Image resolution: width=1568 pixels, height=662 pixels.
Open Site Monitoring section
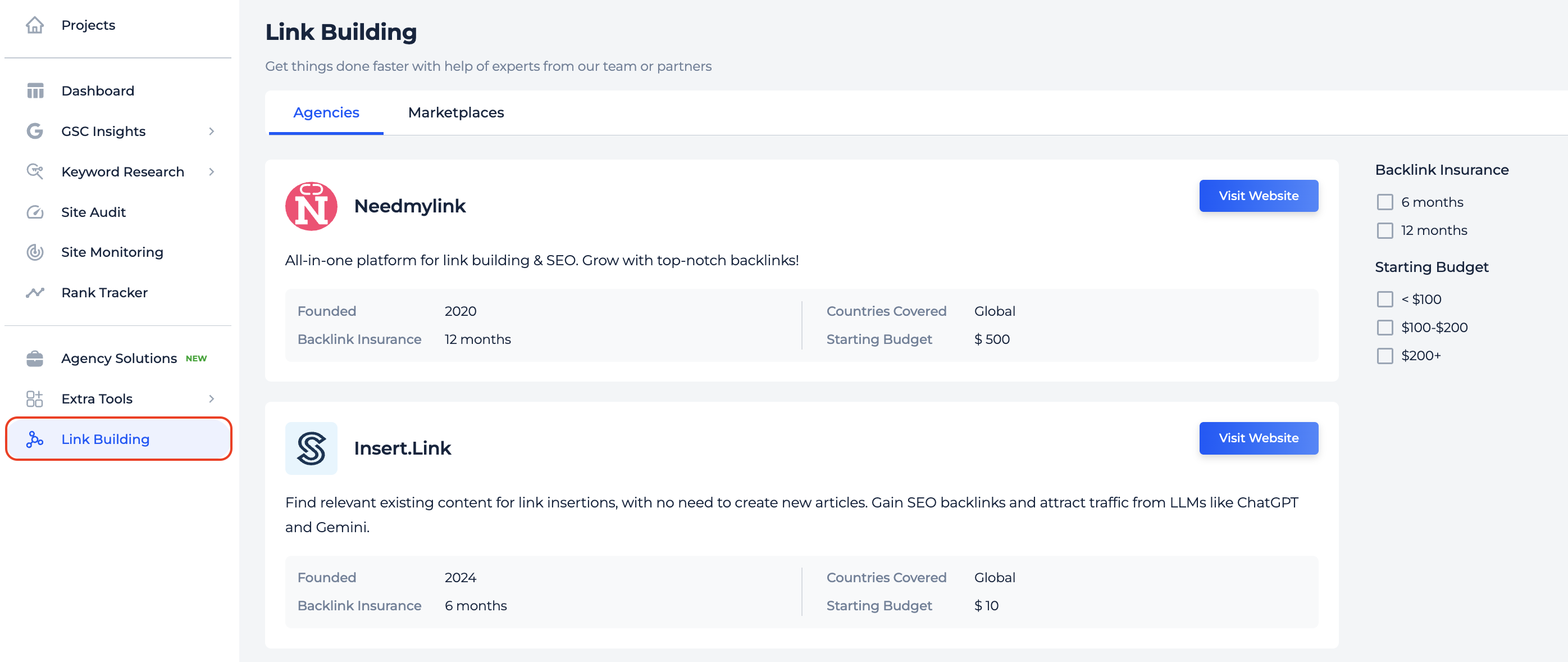[113, 252]
